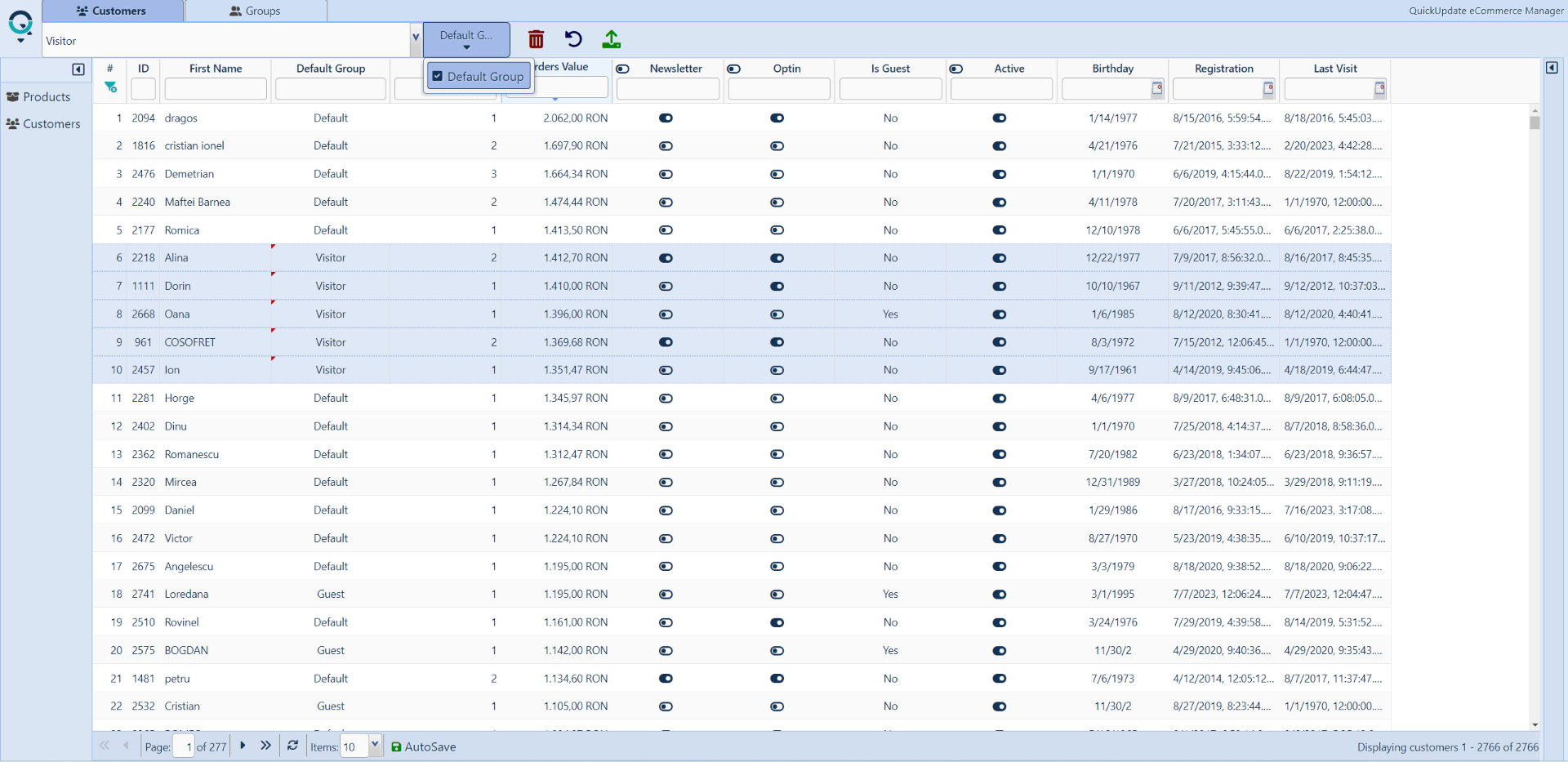Click the undo/revert arrow icon

tap(573, 39)
